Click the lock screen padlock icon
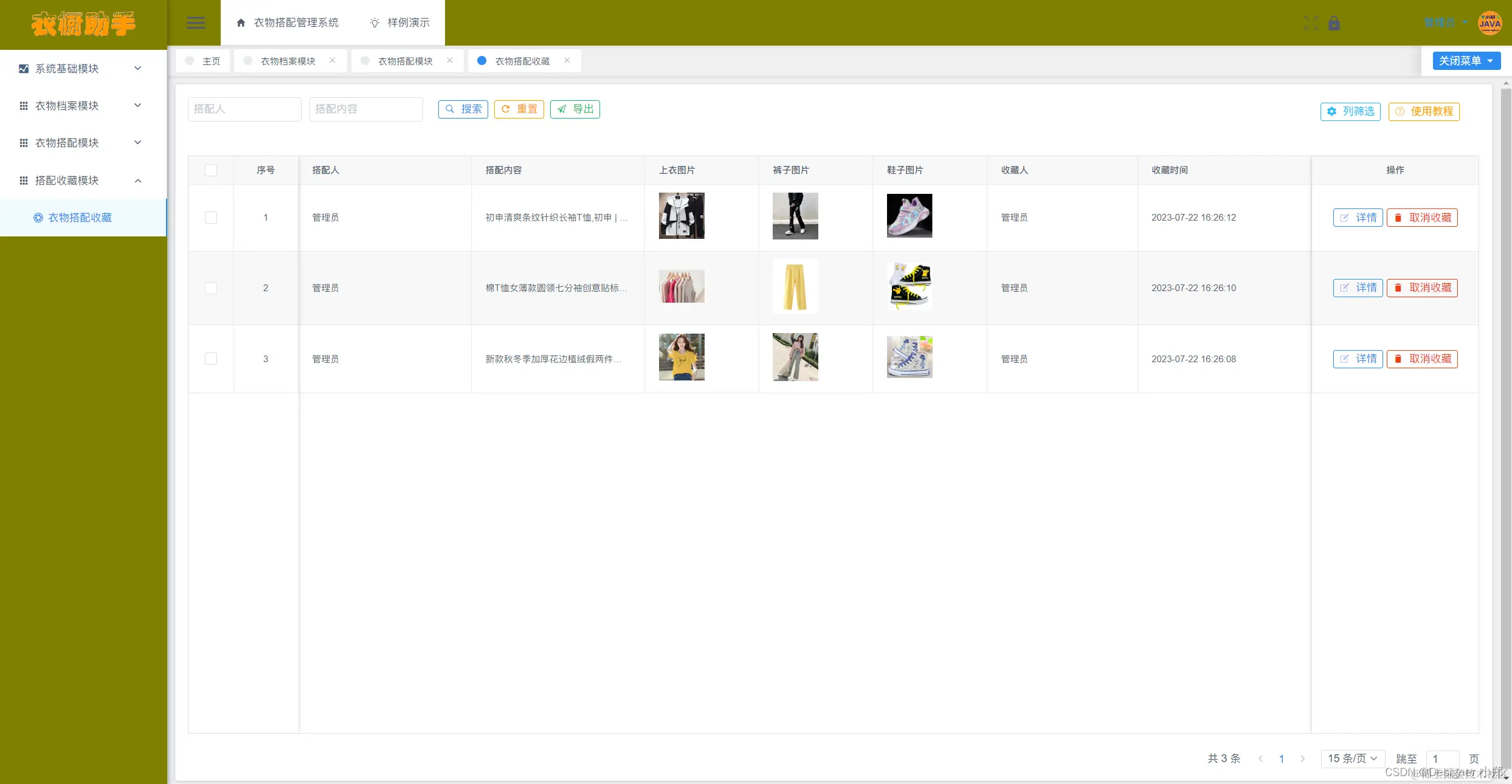Image resolution: width=1512 pixels, height=784 pixels. 1334,23
